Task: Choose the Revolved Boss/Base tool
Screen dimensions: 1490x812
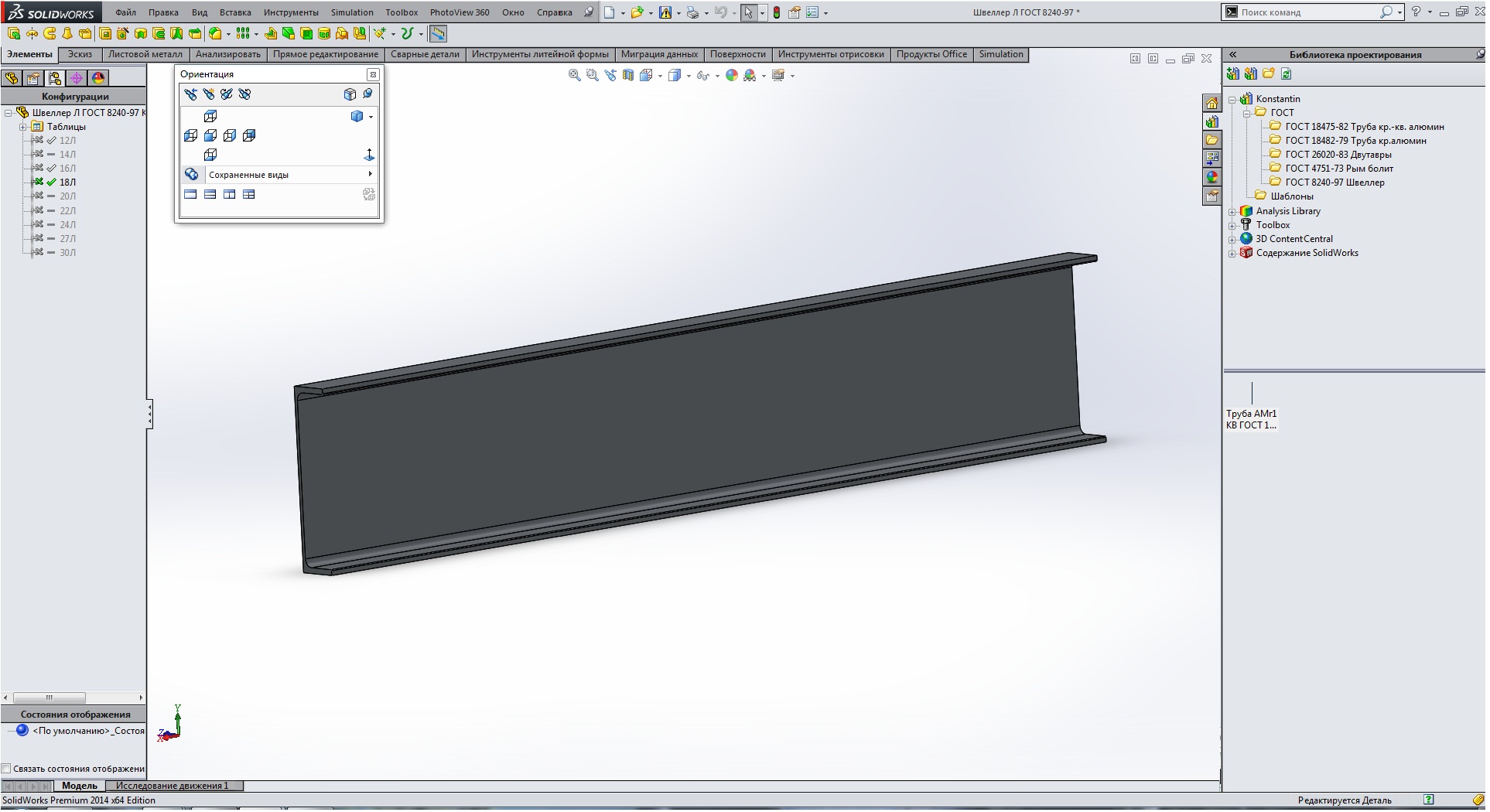Action: [32, 33]
